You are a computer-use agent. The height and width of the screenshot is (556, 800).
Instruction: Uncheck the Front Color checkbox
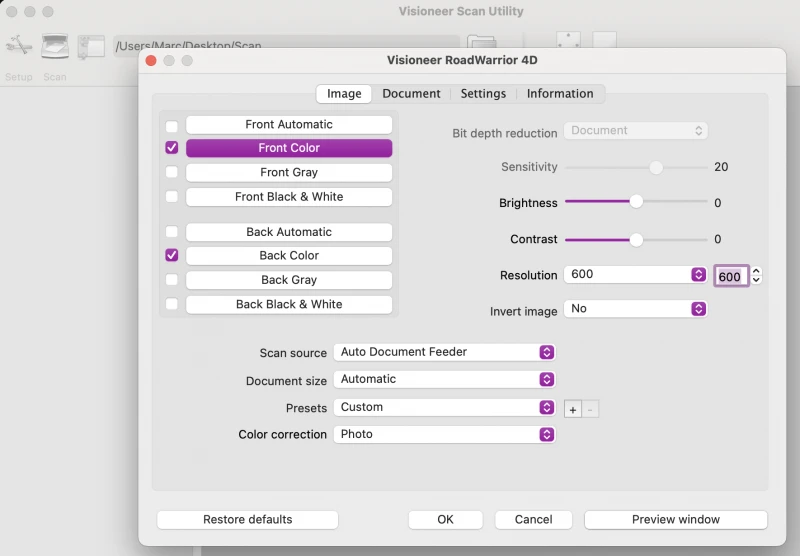172,148
